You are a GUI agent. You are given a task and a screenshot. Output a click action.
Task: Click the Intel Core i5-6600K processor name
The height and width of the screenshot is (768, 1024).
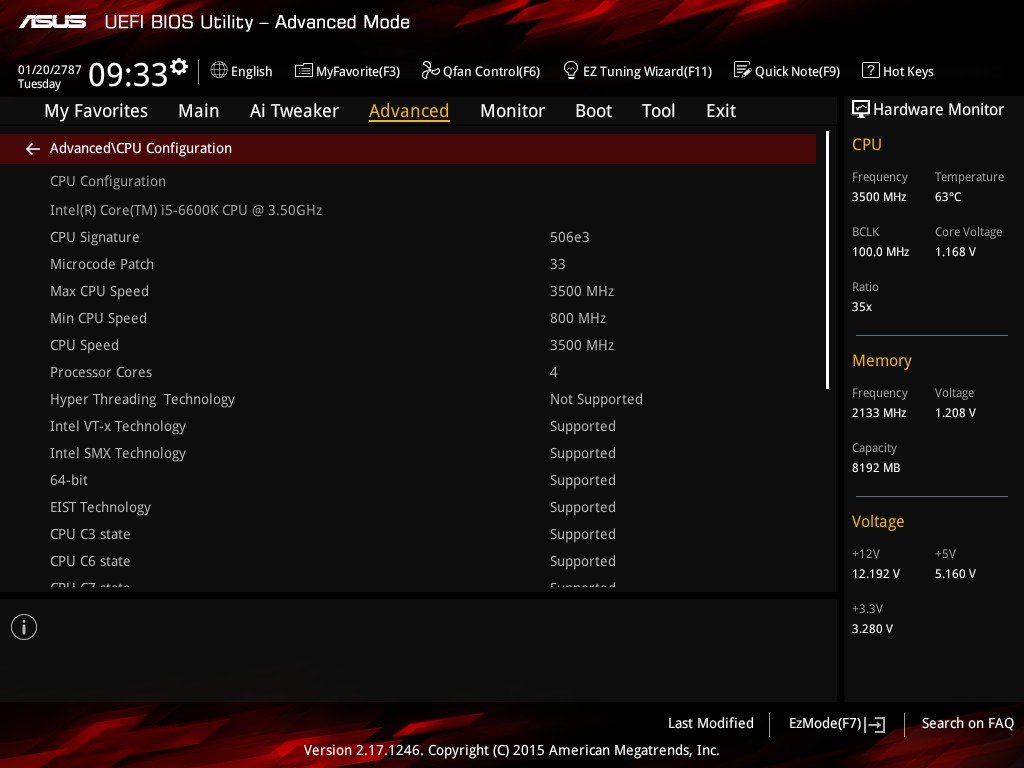click(x=186, y=210)
